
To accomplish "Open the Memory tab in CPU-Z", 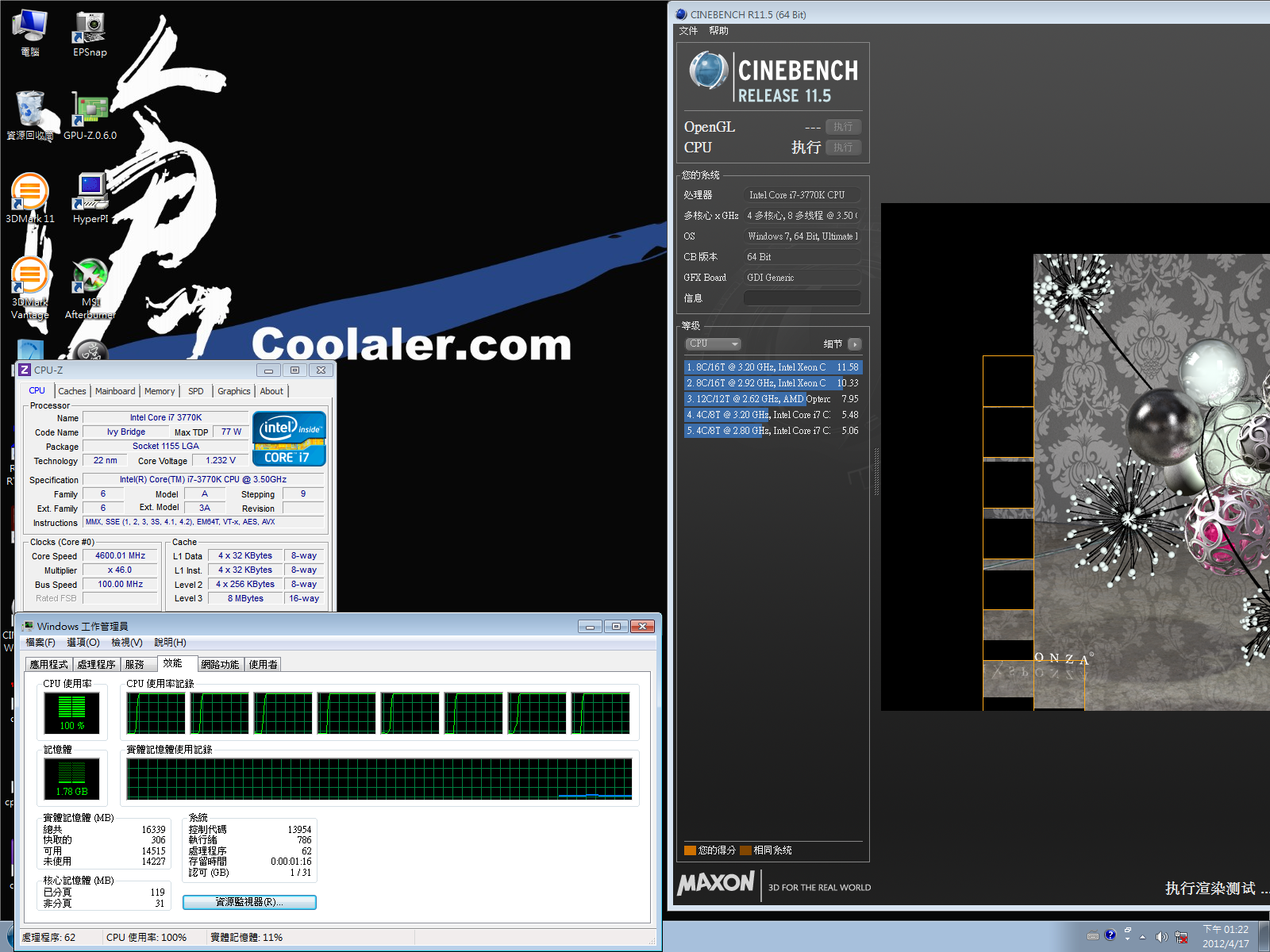I will pos(160,391).
